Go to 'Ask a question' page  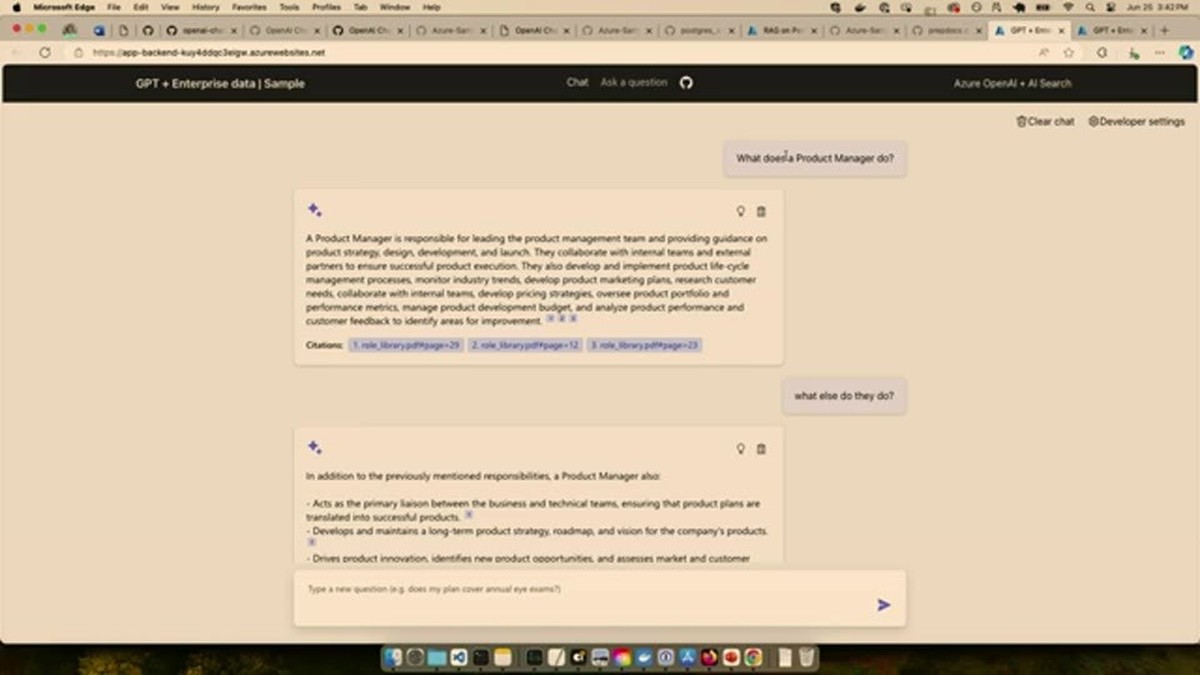click(634, 82)
